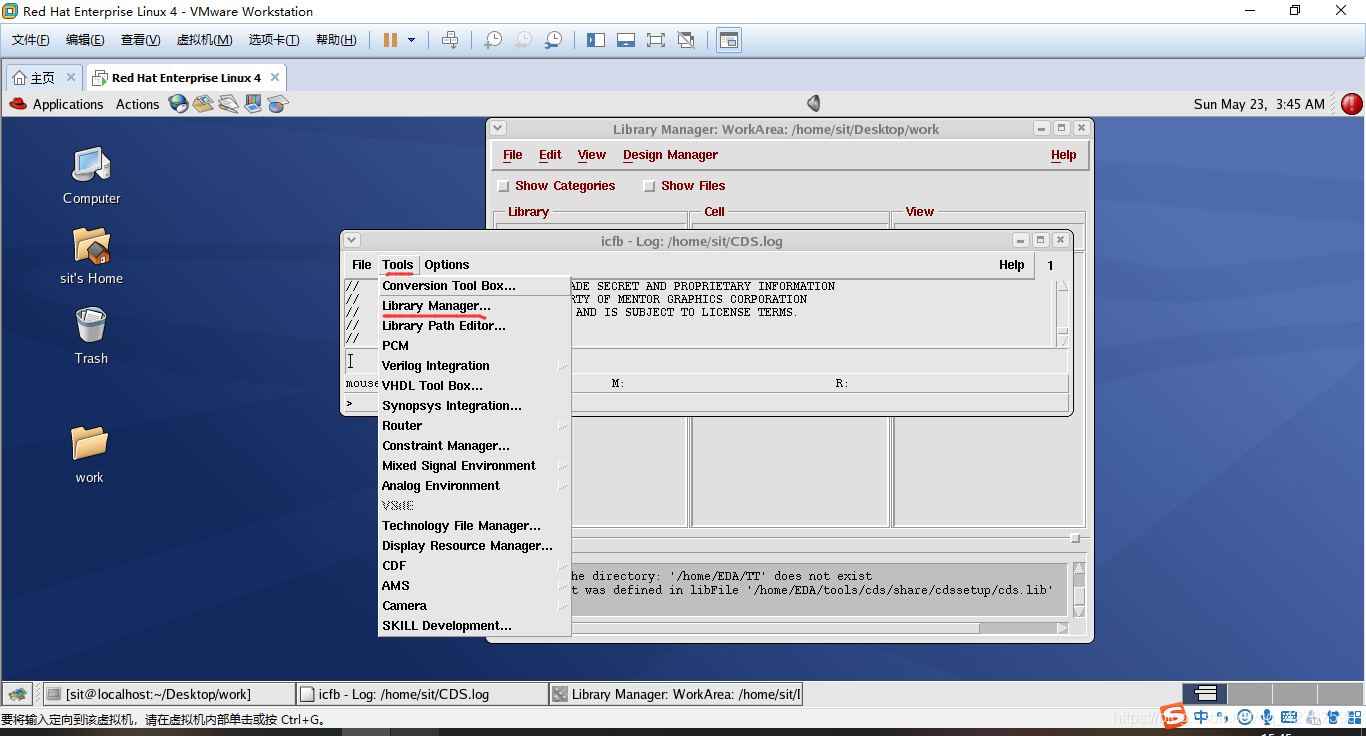Viewport: 1366px width, 736px height.
Task: Launch the presentation panel icon
Action: 253,103
